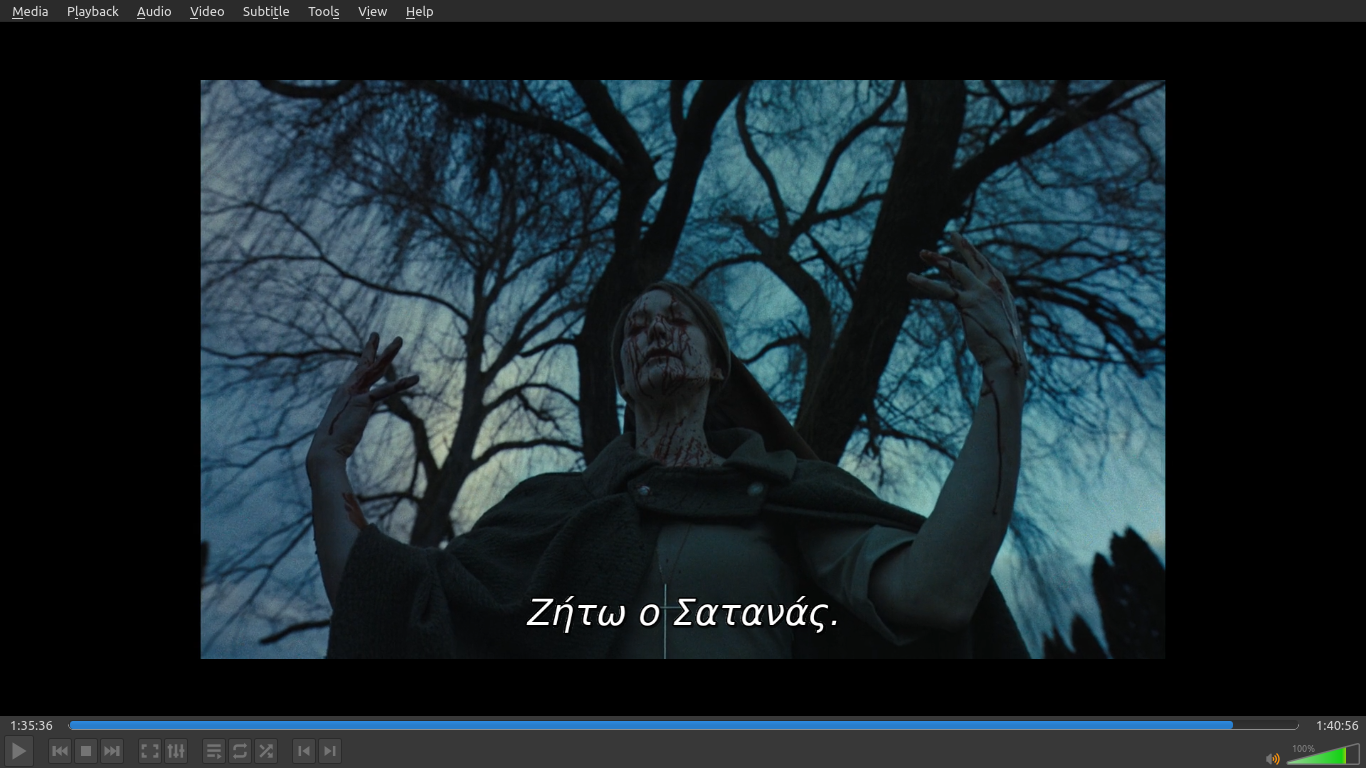The width and height of the screenshot is (1366, 768).
Task: Toggle random shuffle playback
Action: 266,751
